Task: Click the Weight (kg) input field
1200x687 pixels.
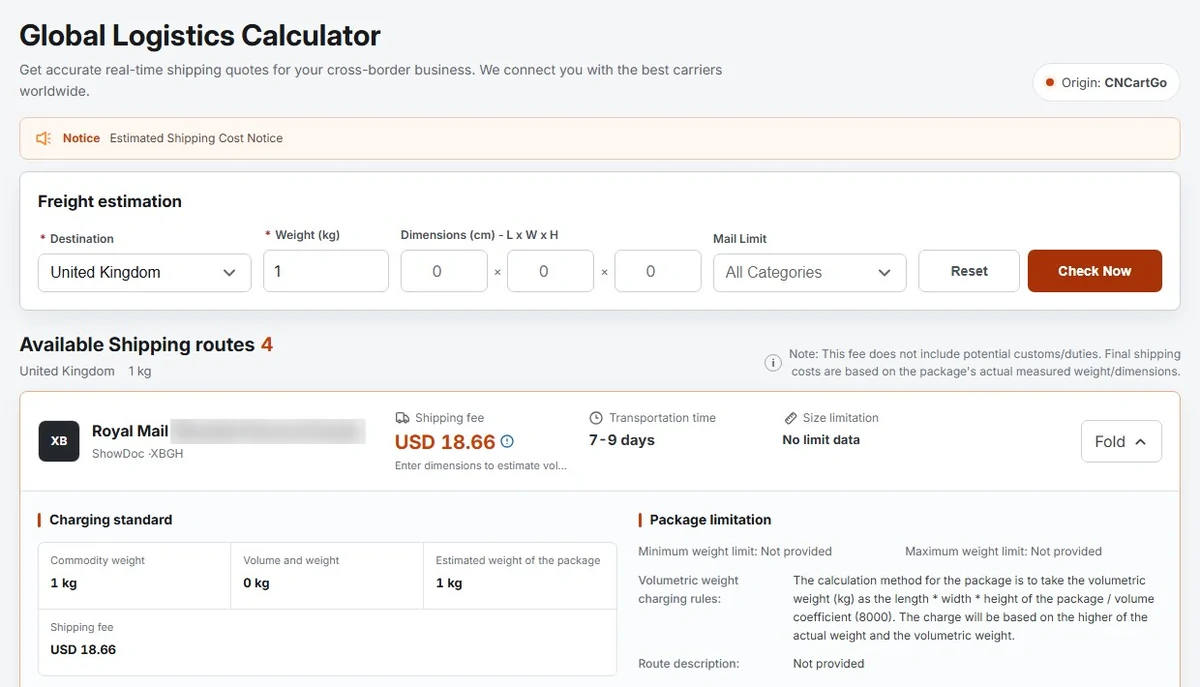Action: [326, 271]
